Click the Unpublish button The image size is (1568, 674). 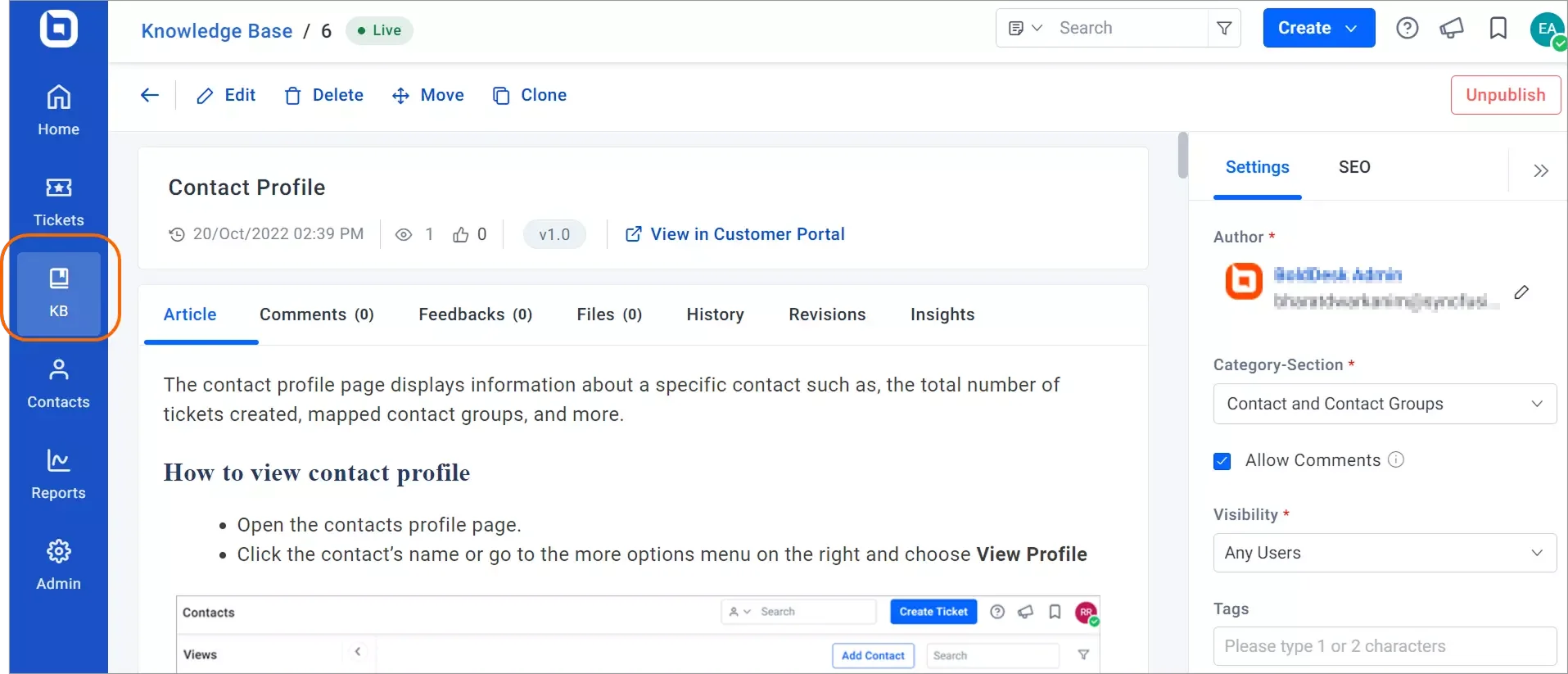pyautogui.click(x=1505, y=95)
